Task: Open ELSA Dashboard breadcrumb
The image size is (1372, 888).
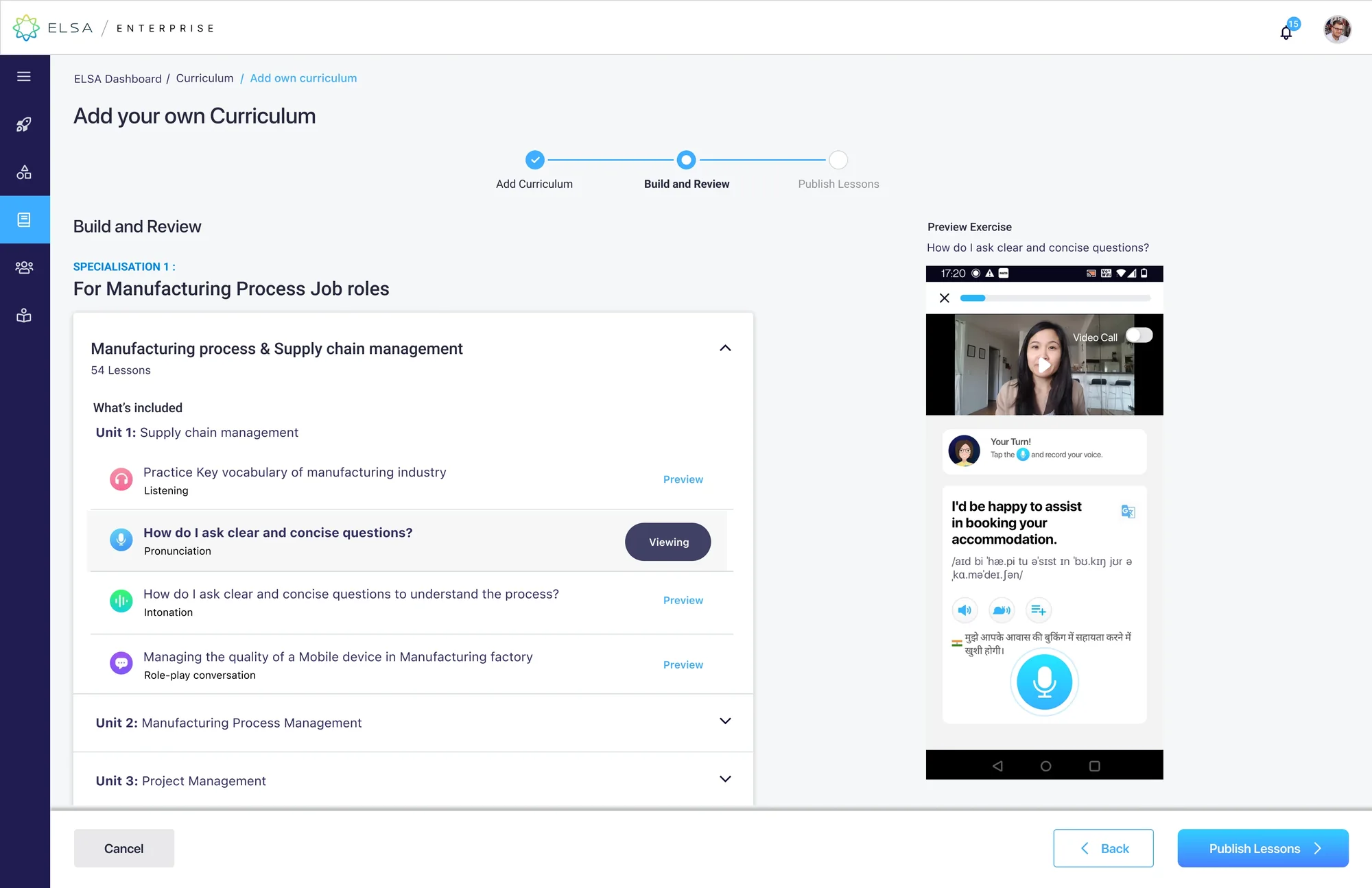Action: 118,79
